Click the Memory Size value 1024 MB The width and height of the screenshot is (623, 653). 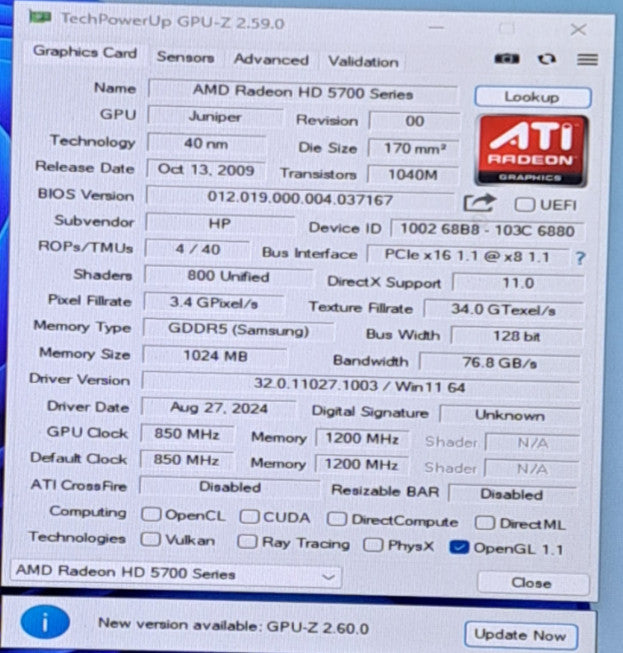[x=215, y=356]
